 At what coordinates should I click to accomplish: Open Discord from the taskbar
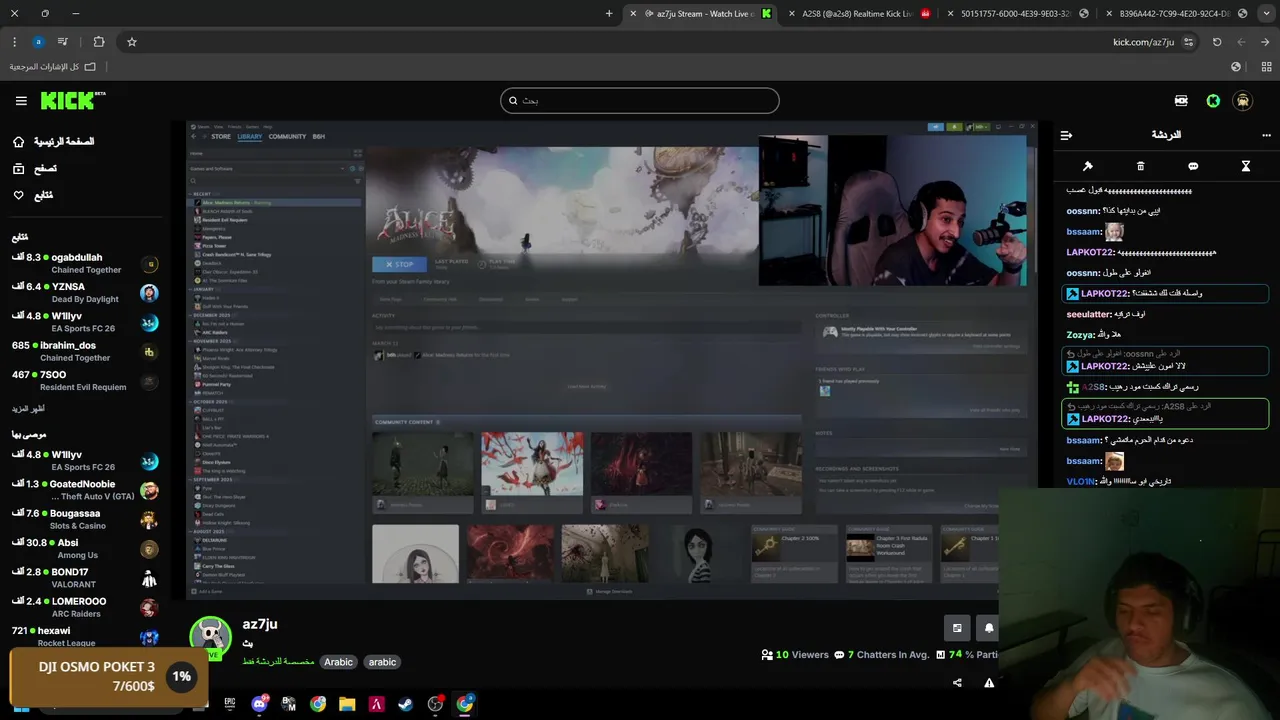click(x=260, y=704)
